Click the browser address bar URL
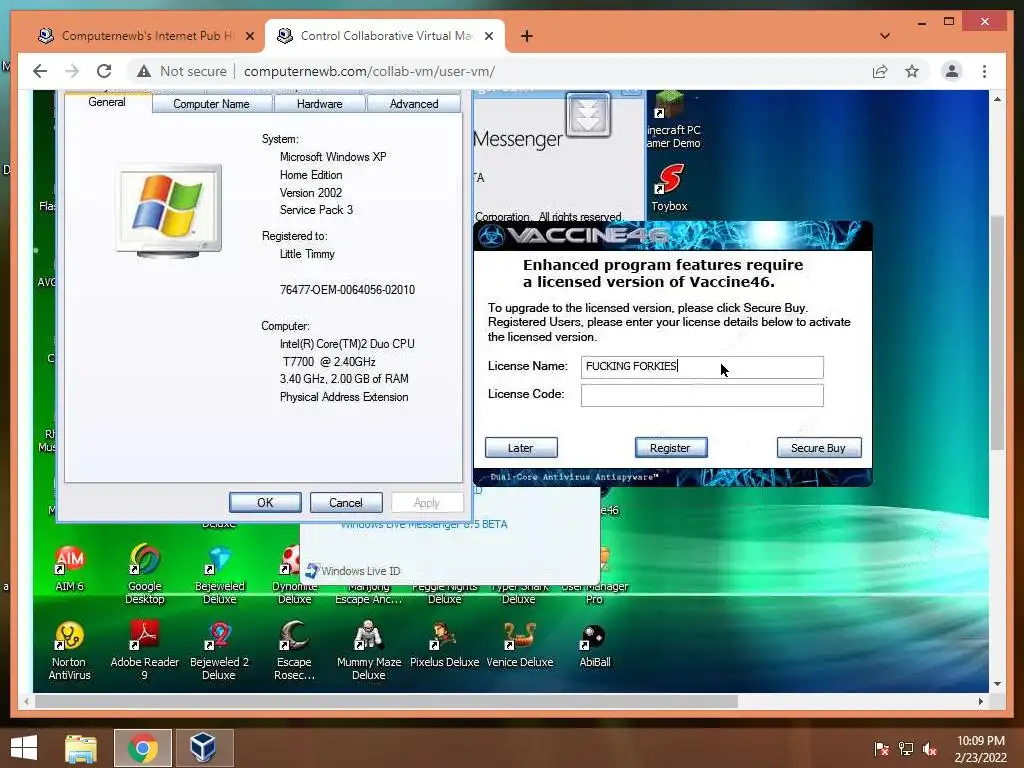The height and width of the screenshot is (768, 1024). (x=370, y=71)
